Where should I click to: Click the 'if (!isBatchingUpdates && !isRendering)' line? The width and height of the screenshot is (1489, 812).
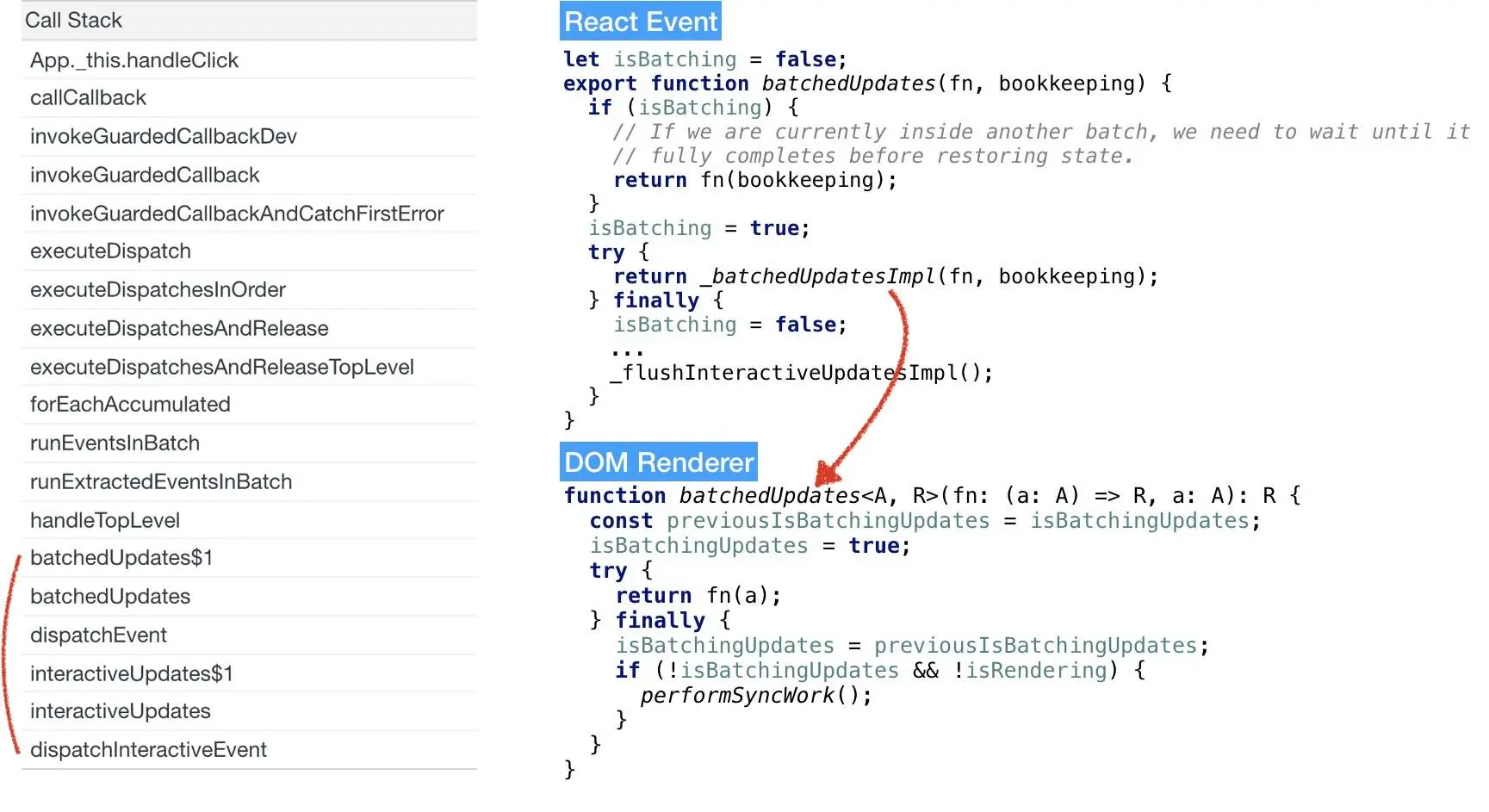[x=880, y=671]
